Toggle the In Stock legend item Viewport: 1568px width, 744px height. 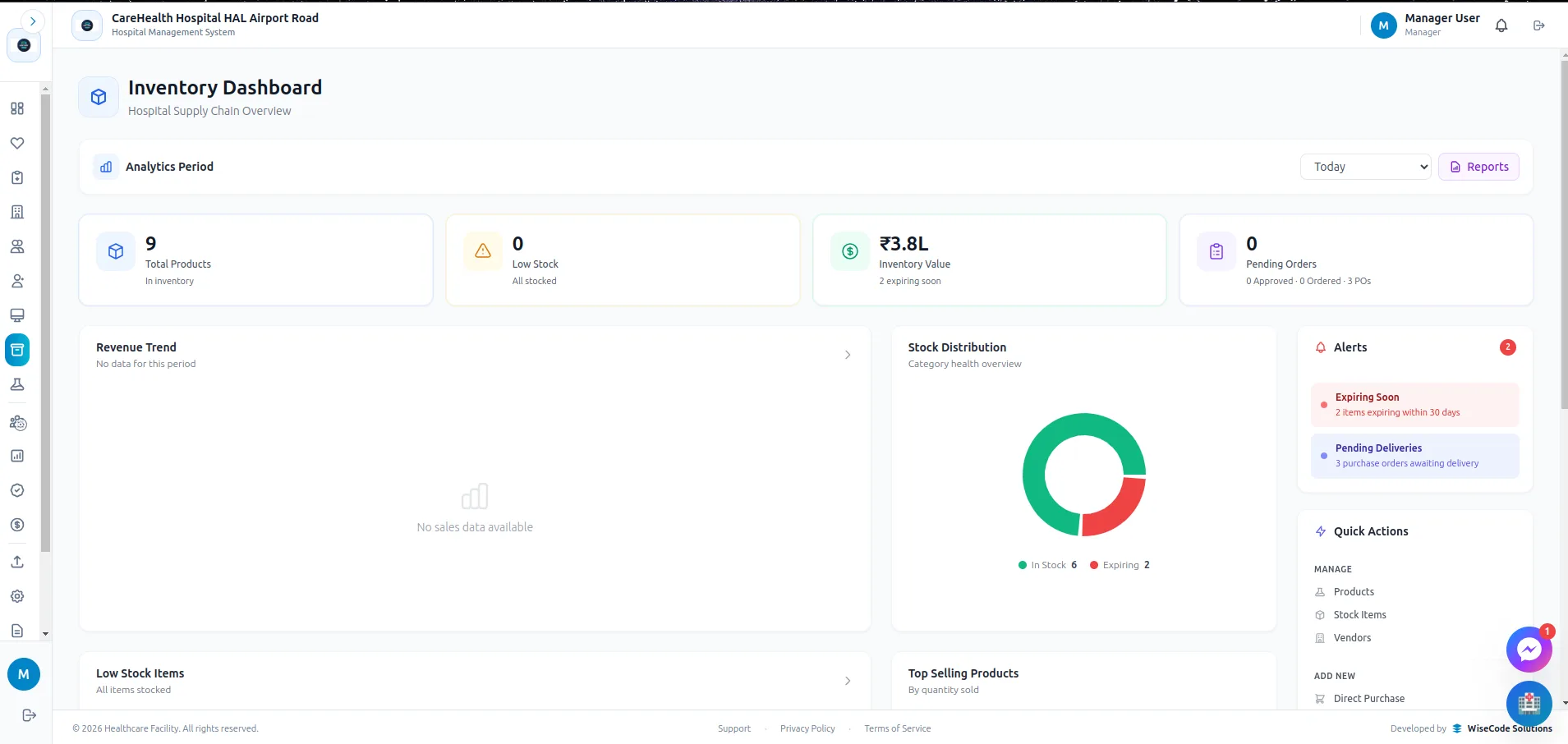(1047, 565)
